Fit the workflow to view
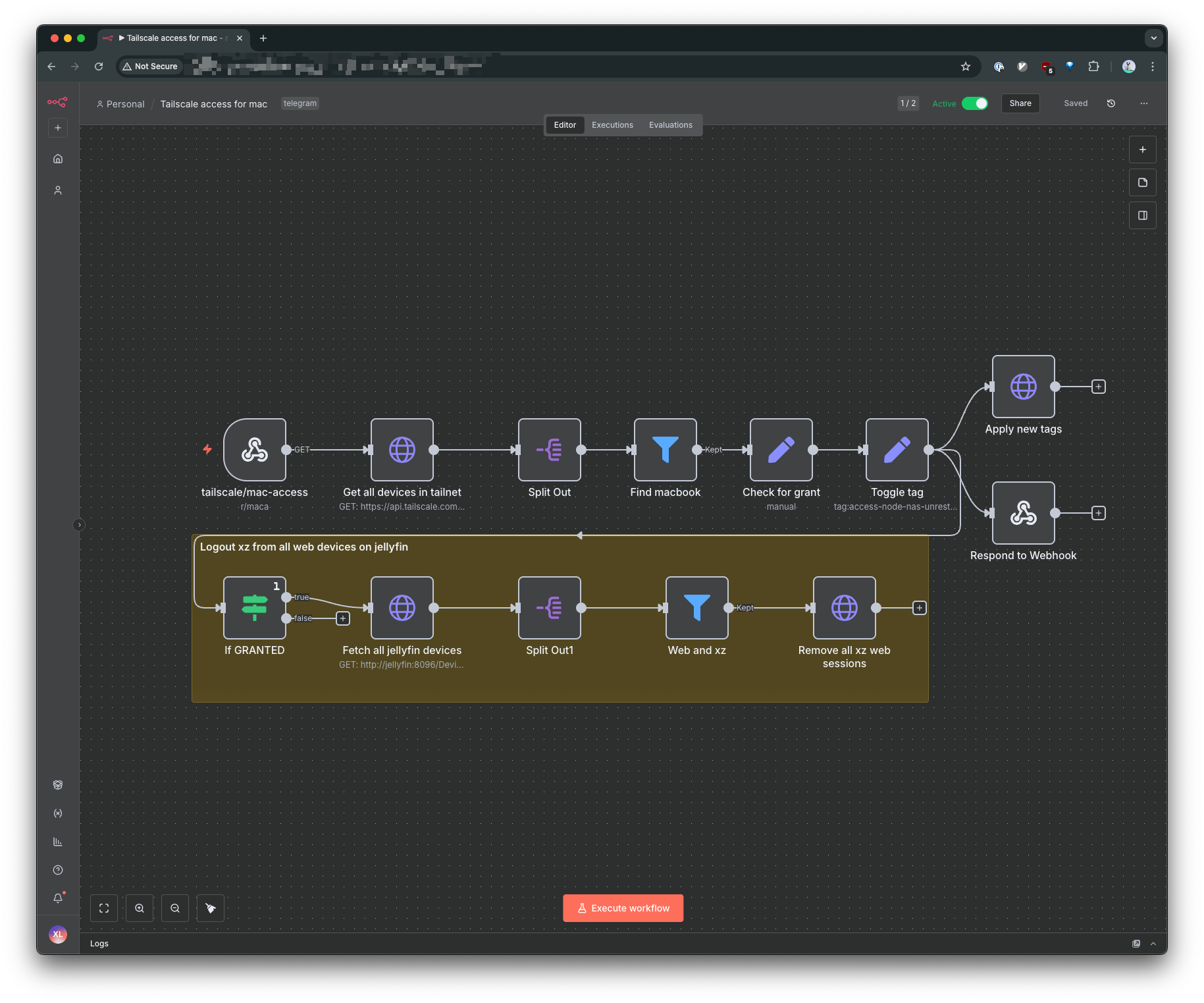 coord(104,908)
